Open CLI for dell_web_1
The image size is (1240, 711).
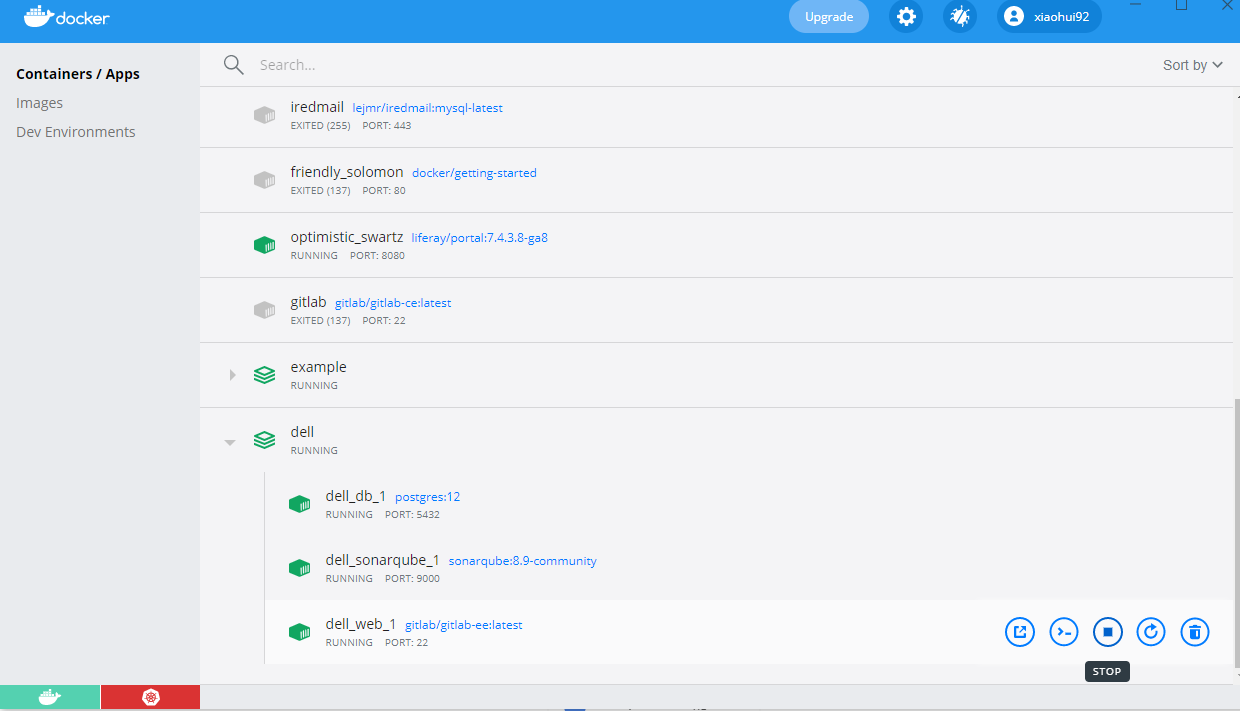[1064, 631]
